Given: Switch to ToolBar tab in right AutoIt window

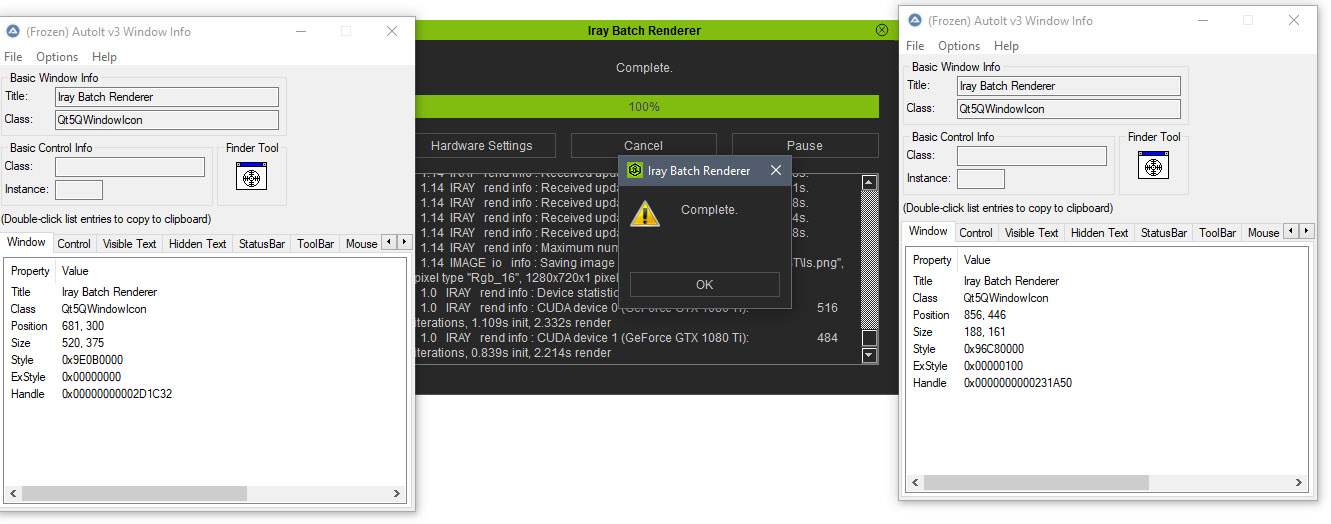Looking at the screenshot, I should tap(1218, 232).
